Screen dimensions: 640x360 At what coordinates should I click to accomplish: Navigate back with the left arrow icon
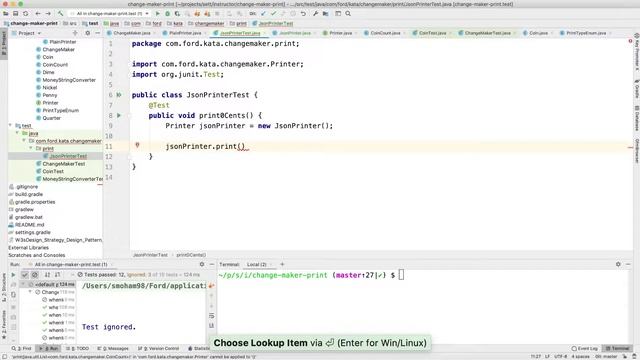tap(38, 13)
